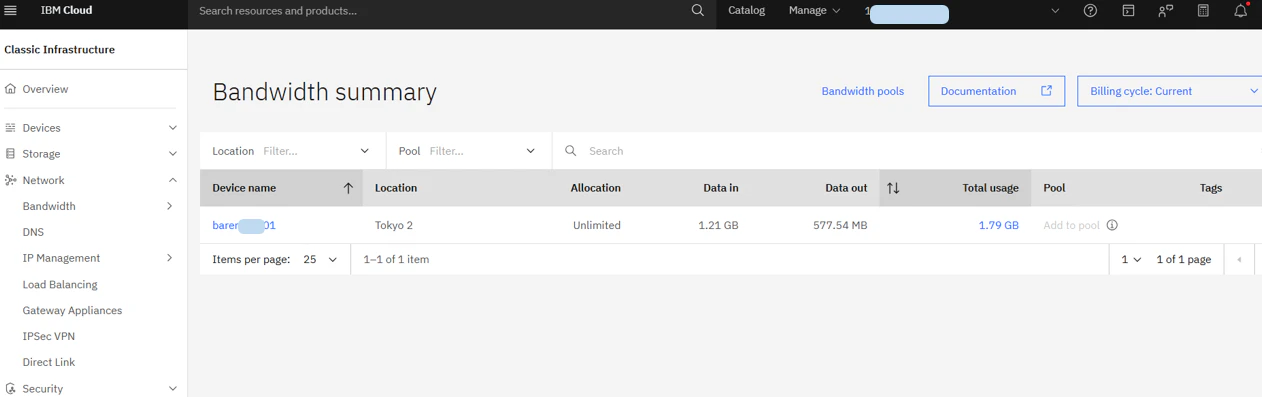Click the sort arrow on Device name column
The image size is (1262, 397).
(x=348, y=188)
